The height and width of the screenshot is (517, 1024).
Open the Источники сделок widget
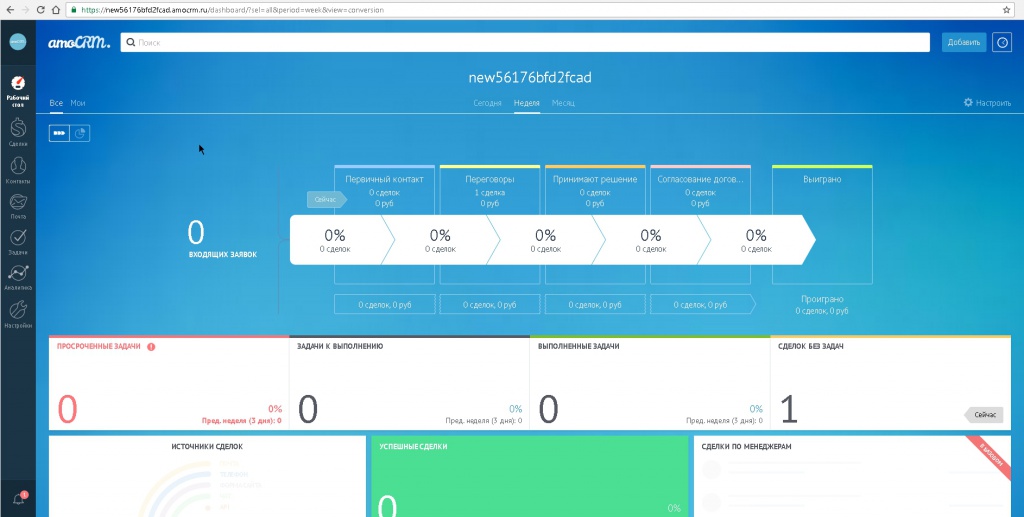(x=207, y=477)
